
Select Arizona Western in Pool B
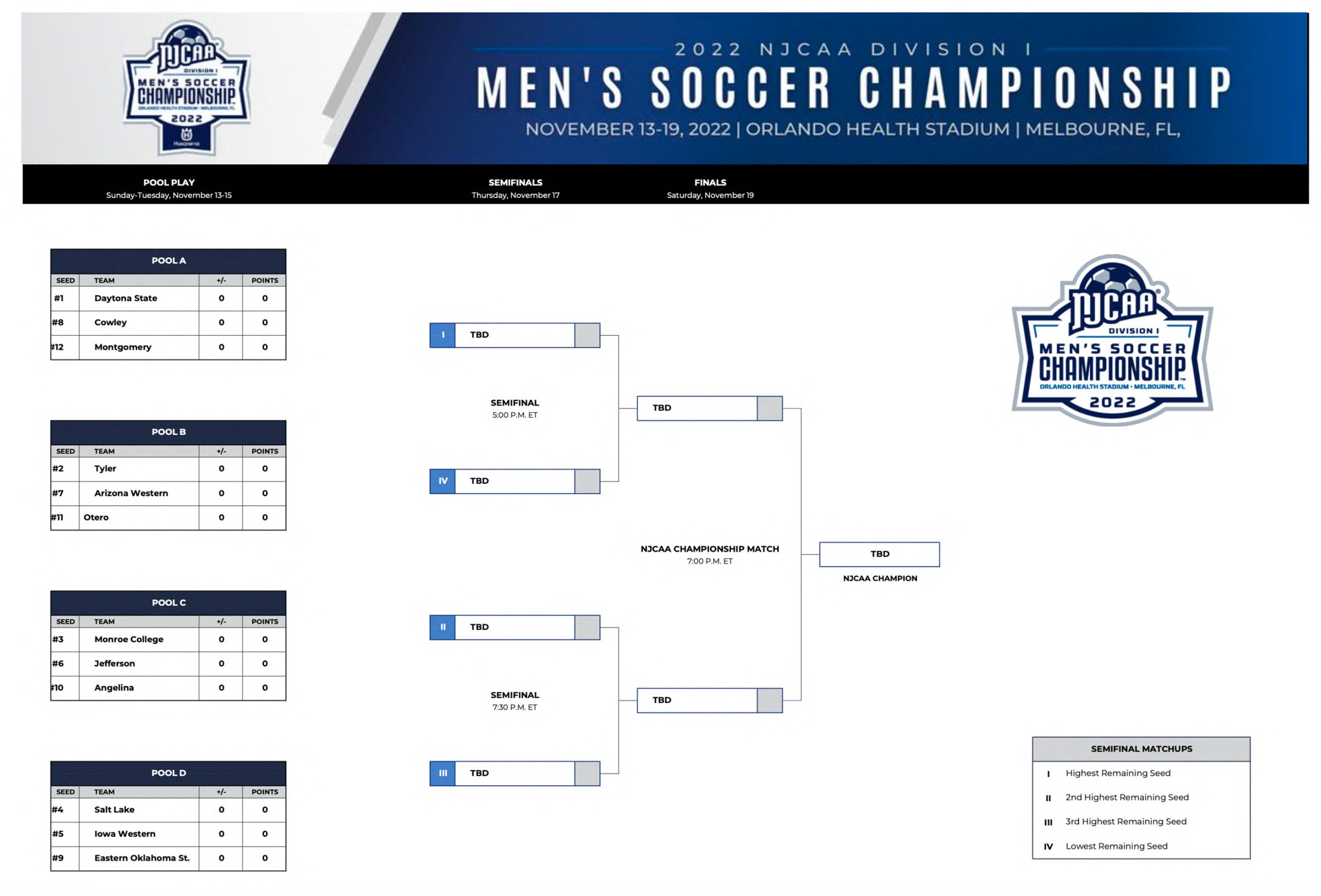coord(131,493)
